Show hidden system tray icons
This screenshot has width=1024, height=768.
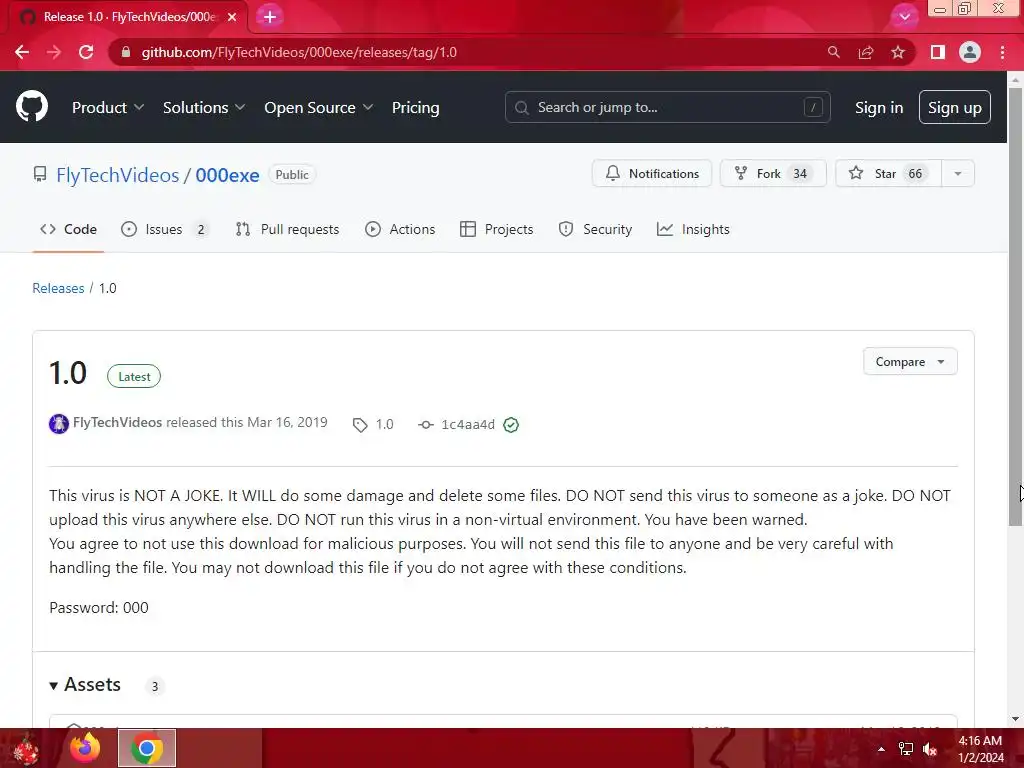coord(881,749)
